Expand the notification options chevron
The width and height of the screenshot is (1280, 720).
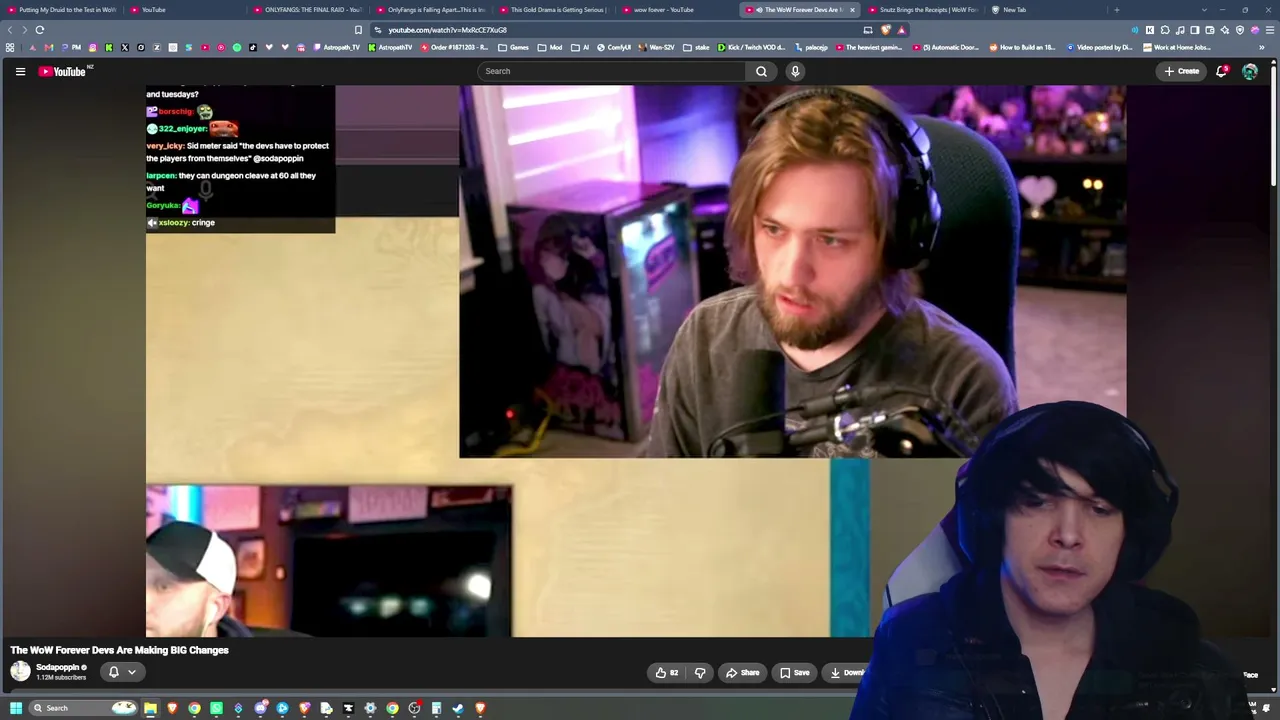coord(131,672)
